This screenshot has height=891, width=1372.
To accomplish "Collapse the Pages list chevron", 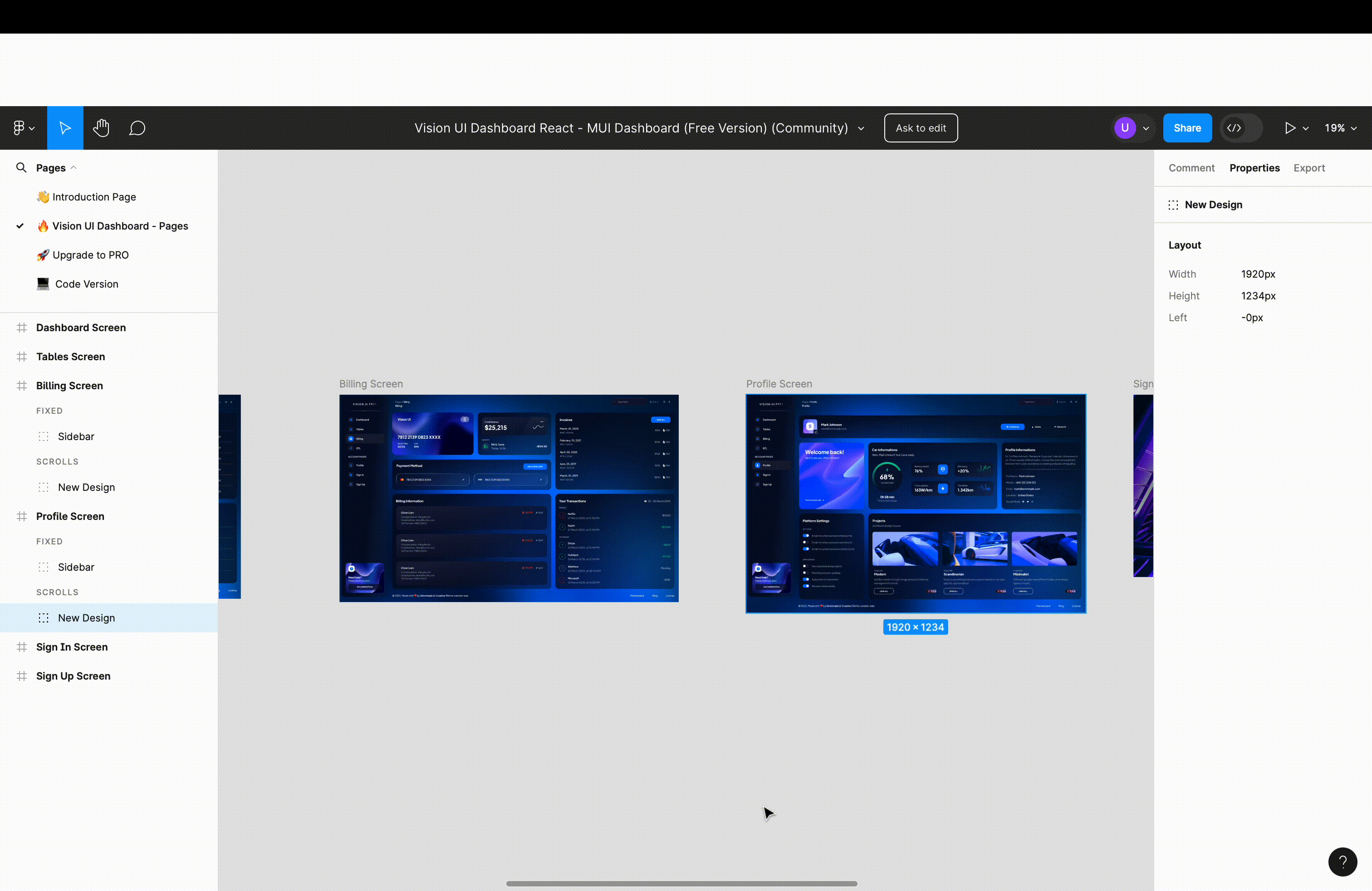I will pos(73,168).
